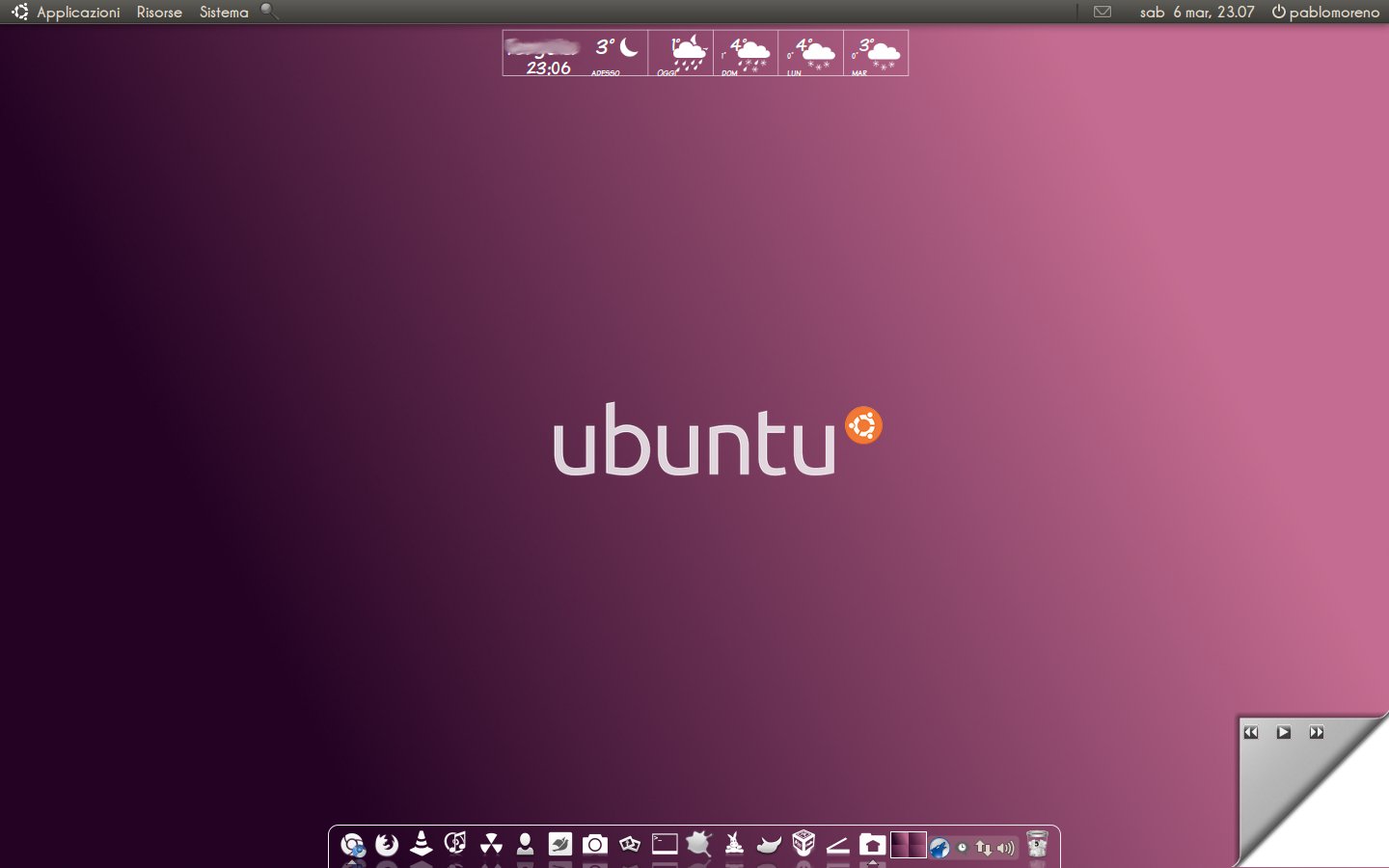Launch VirtualBox cube icon in dock

803,844
